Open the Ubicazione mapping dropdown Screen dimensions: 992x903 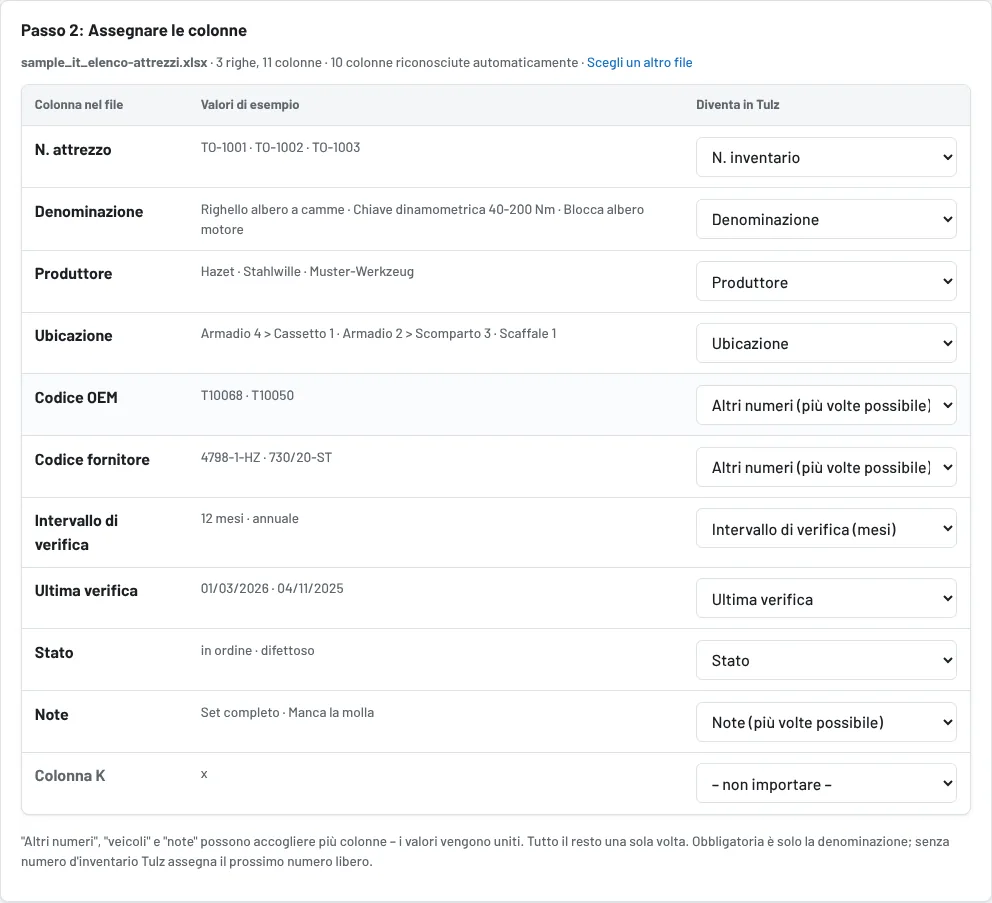tap(826, 343)
